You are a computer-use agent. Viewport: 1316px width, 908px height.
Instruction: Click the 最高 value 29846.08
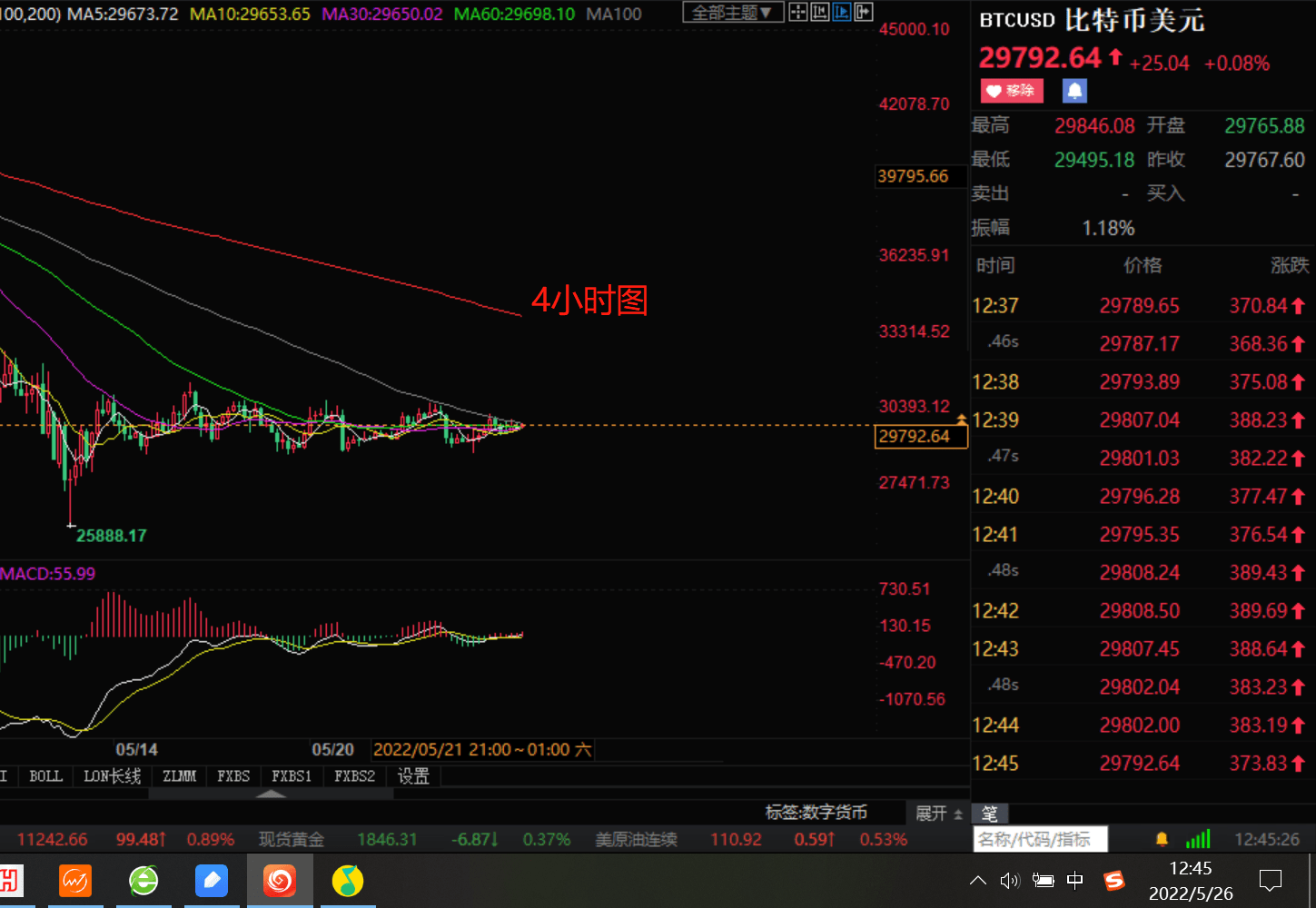(x=1094, y=126)
